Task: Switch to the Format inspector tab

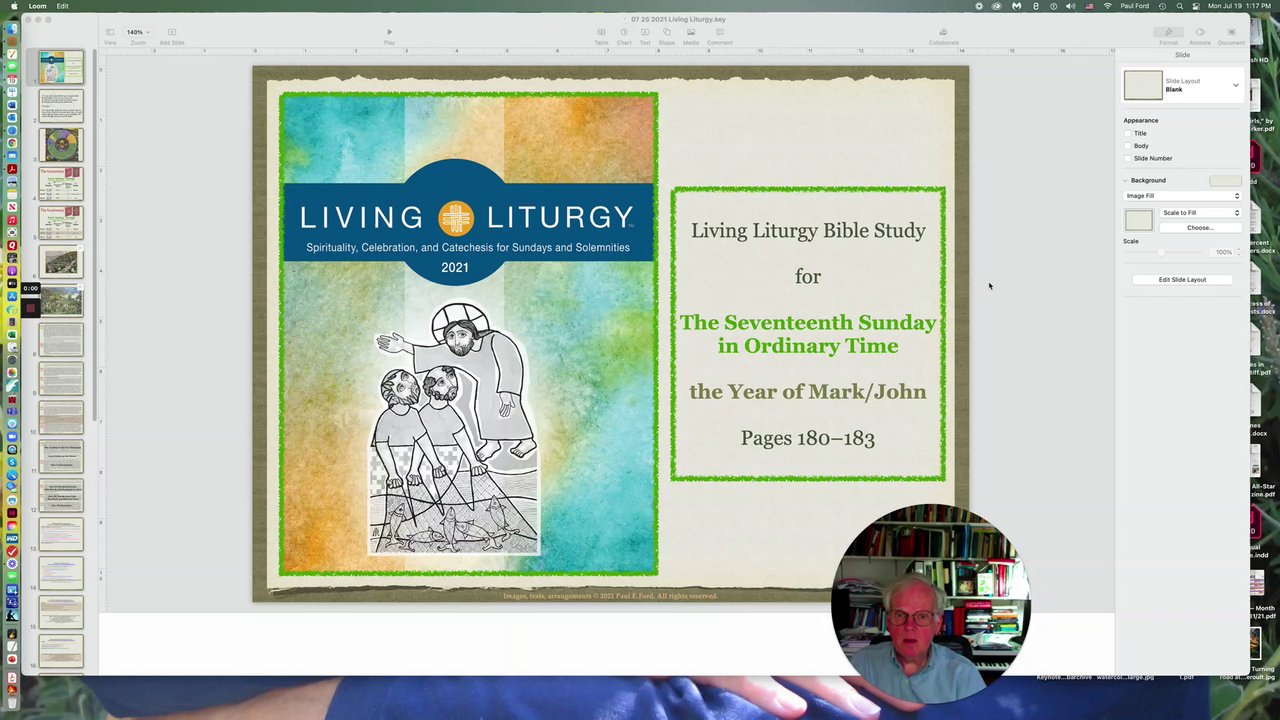Action: [1168, 36]
